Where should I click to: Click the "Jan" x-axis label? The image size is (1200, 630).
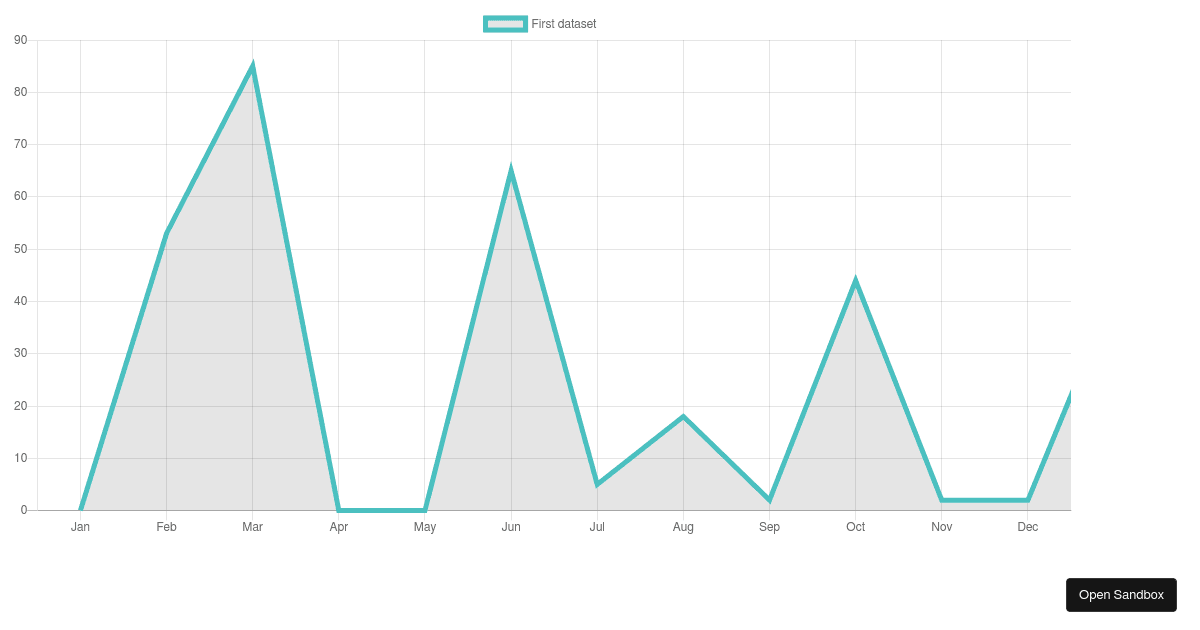tap(80, 527)
